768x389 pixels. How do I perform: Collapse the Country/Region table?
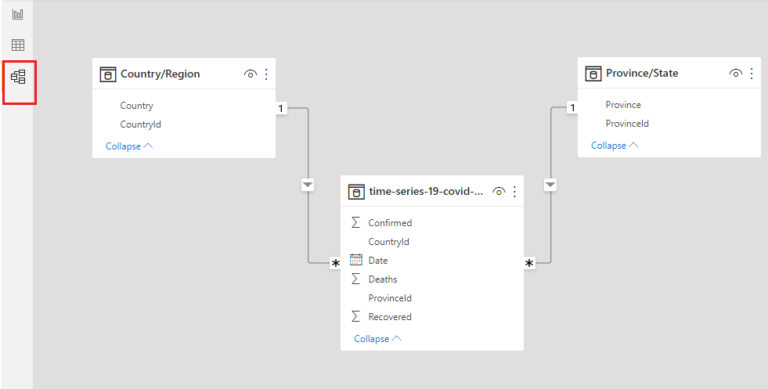tap(129, 146)
